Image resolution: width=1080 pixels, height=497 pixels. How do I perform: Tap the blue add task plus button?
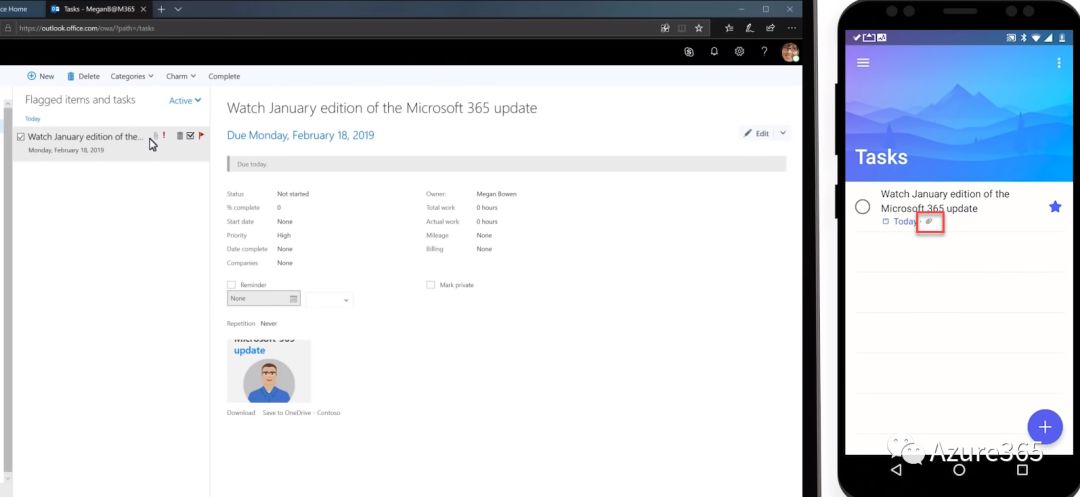(x=1044, y=427)
